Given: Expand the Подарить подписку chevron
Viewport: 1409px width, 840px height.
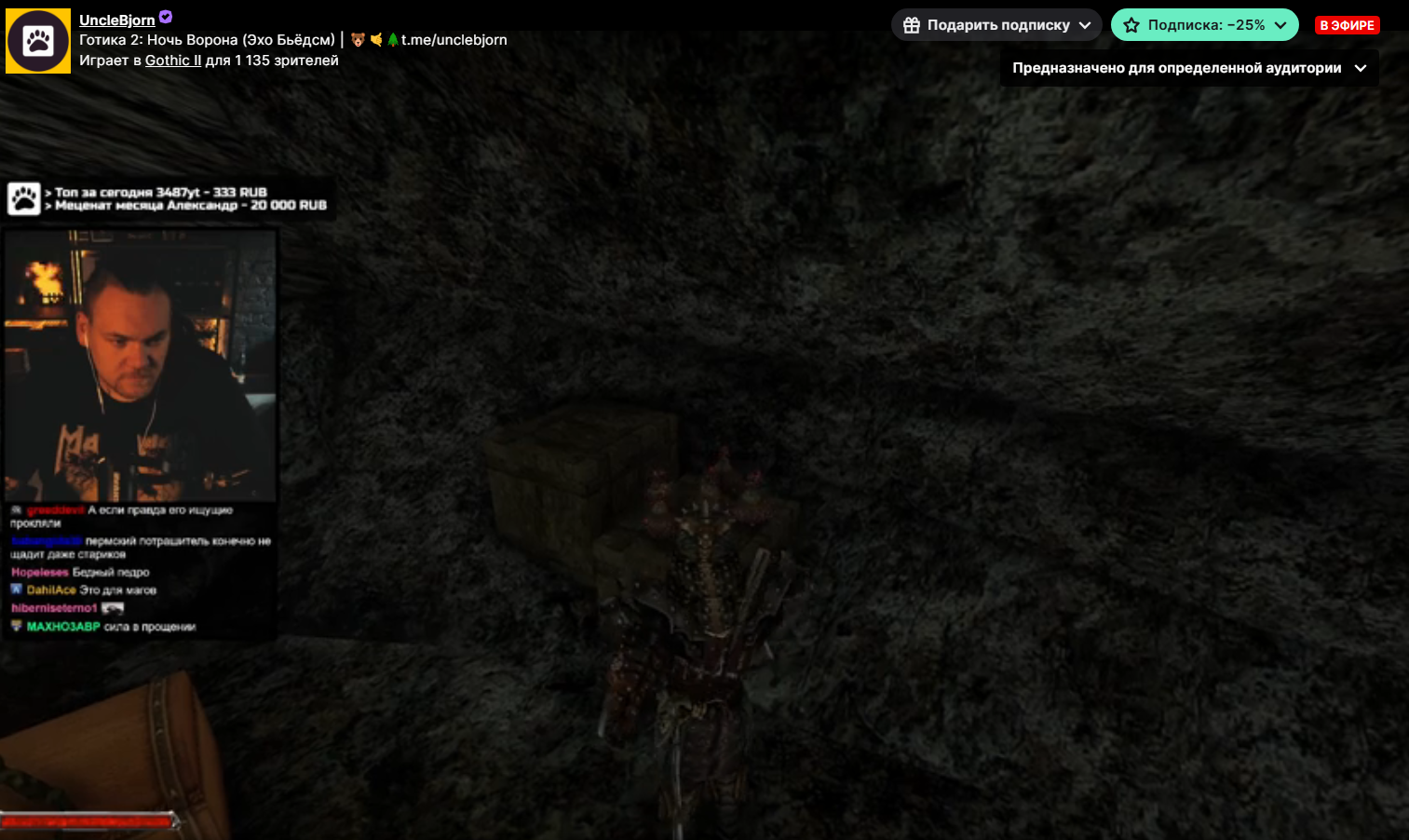Looking at the screenshot, I should [1085, 25].
